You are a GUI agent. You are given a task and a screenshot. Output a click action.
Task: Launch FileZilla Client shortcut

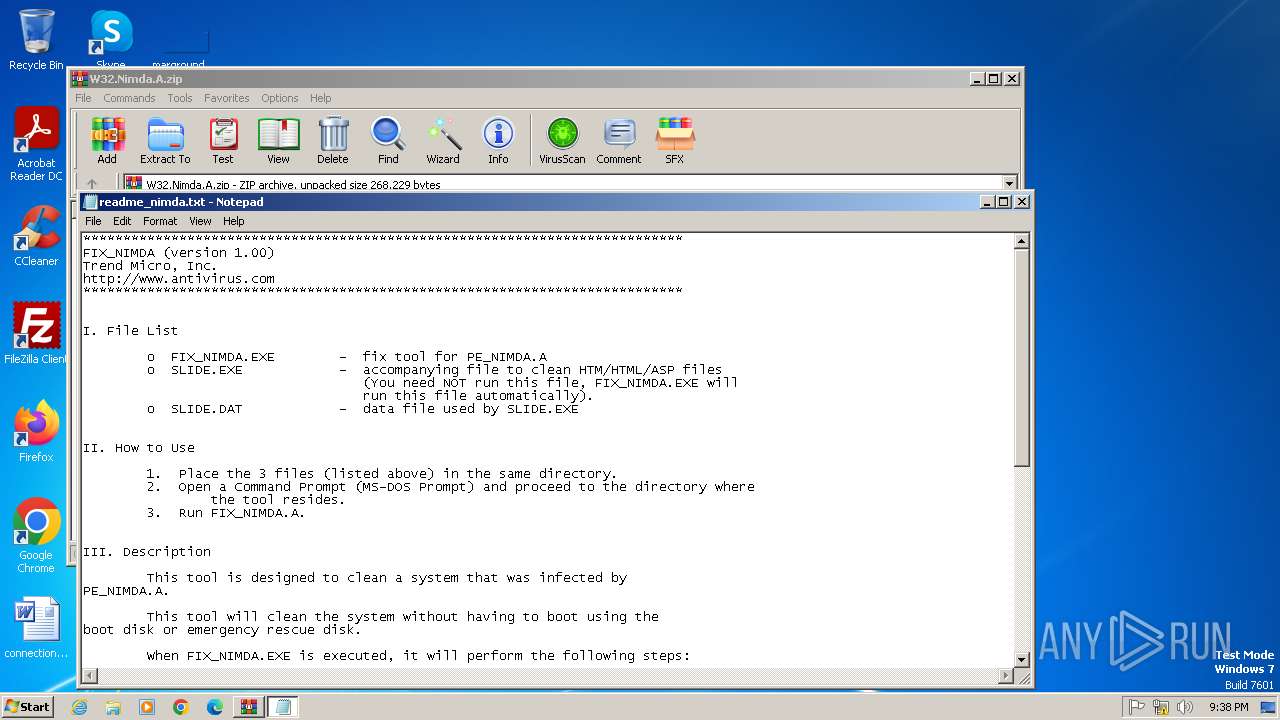(x=36, y=333)
